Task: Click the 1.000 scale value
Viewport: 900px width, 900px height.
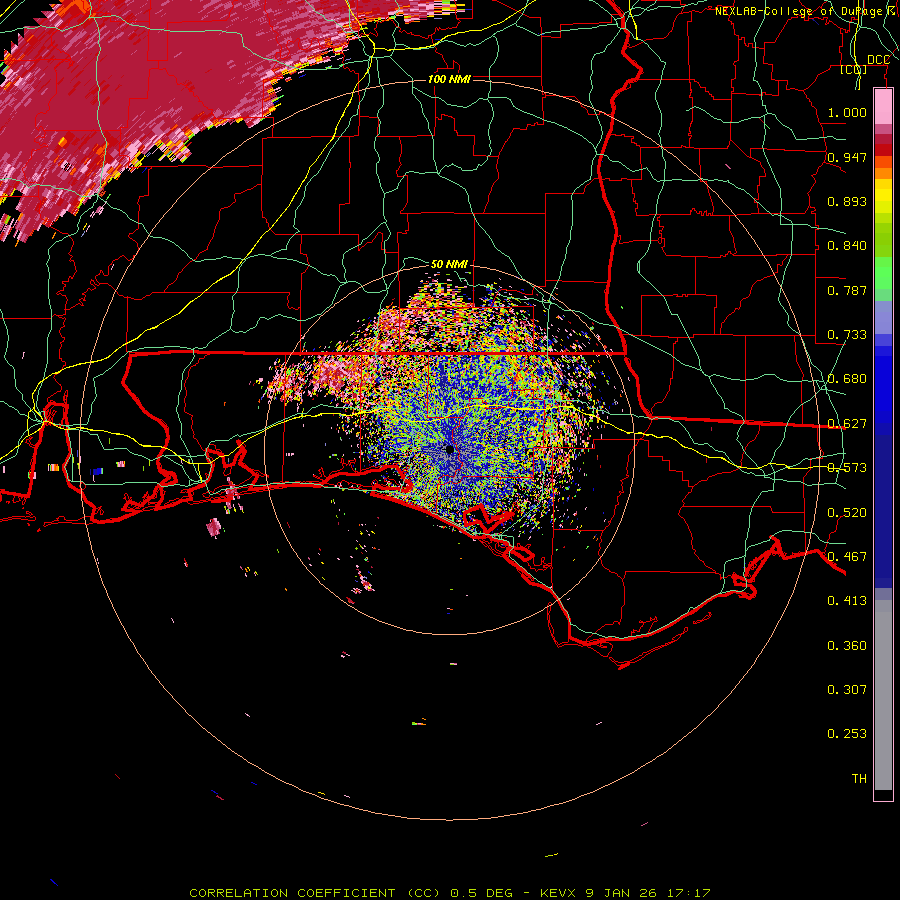Action: 847,112
